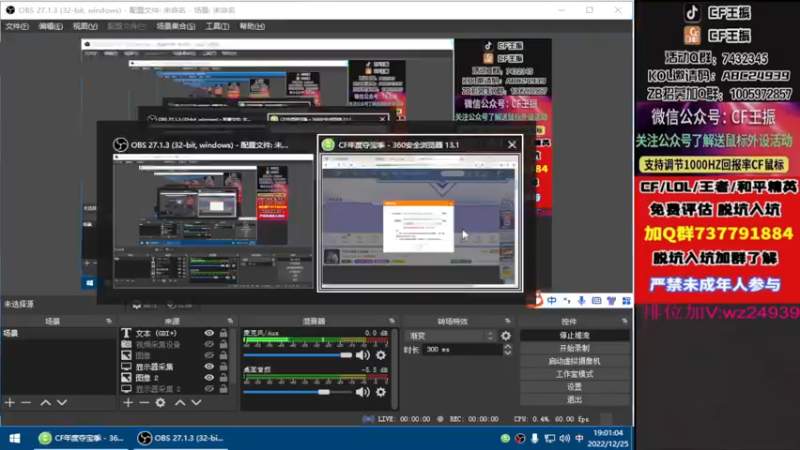Show the 图像 source with its eye icon
Viewport: 800px width, 450px height.
(209, 356)
